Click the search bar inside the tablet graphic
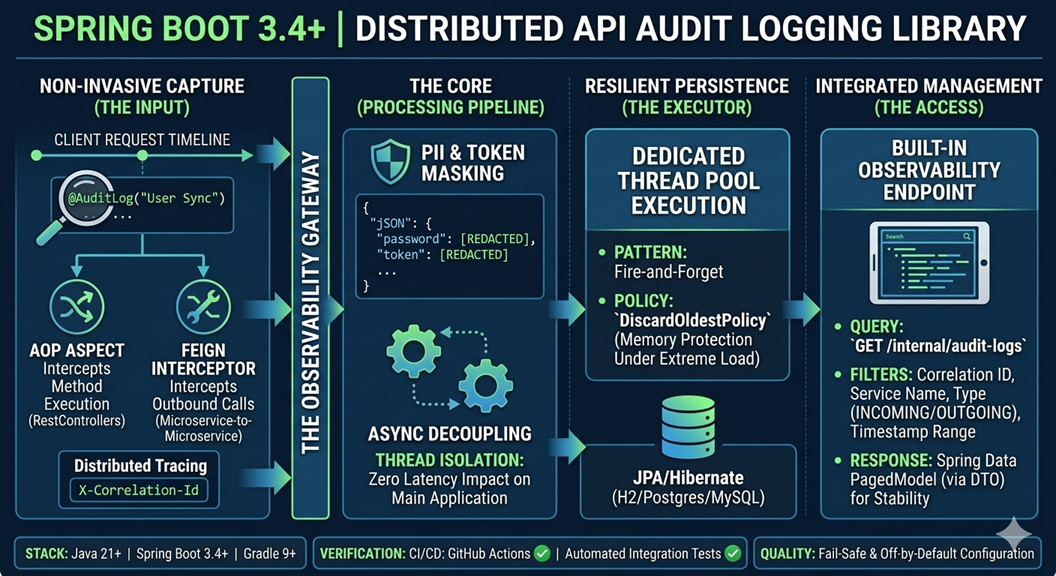 click(927, 236)
